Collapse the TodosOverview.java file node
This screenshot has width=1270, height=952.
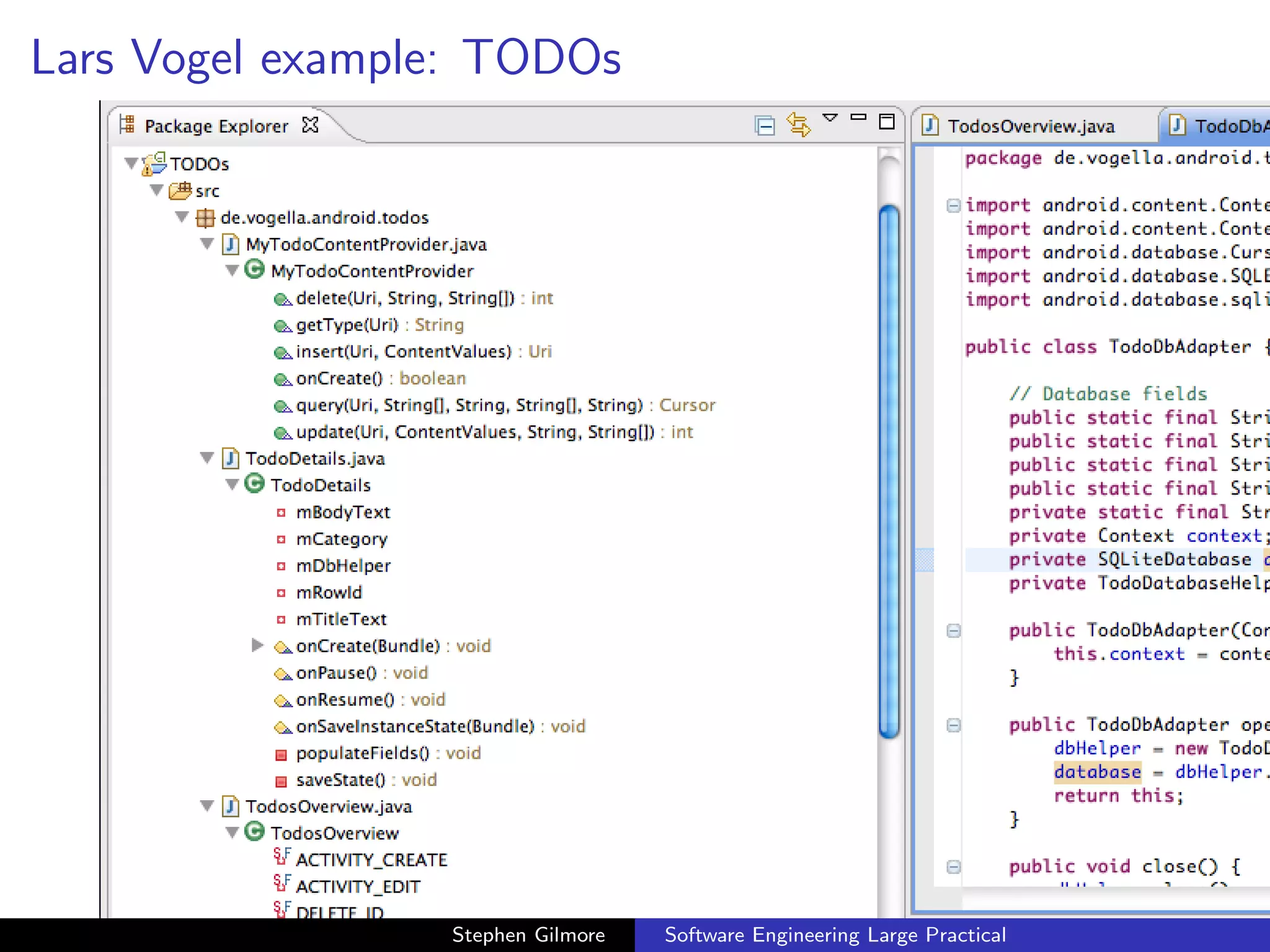pos(207,806)
